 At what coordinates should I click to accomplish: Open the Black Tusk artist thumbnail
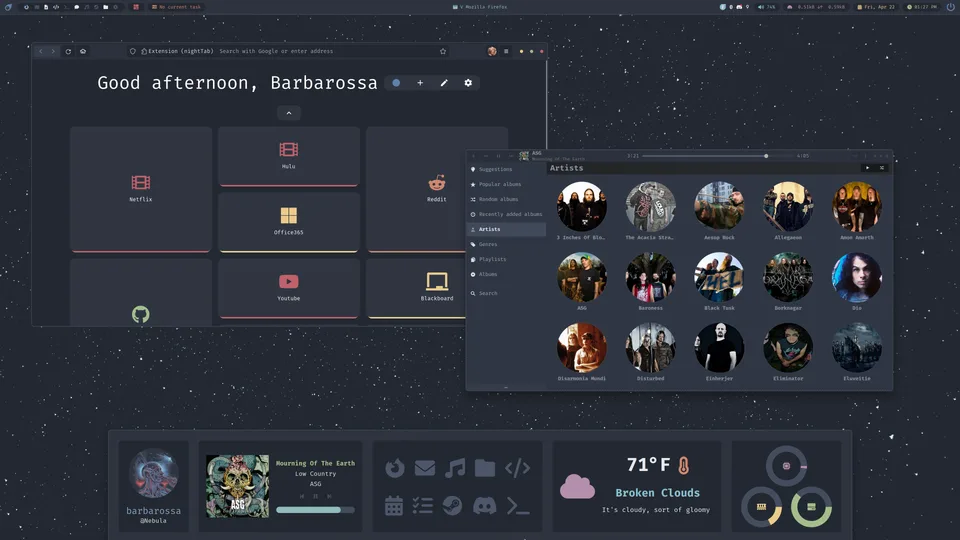(719, 277)
